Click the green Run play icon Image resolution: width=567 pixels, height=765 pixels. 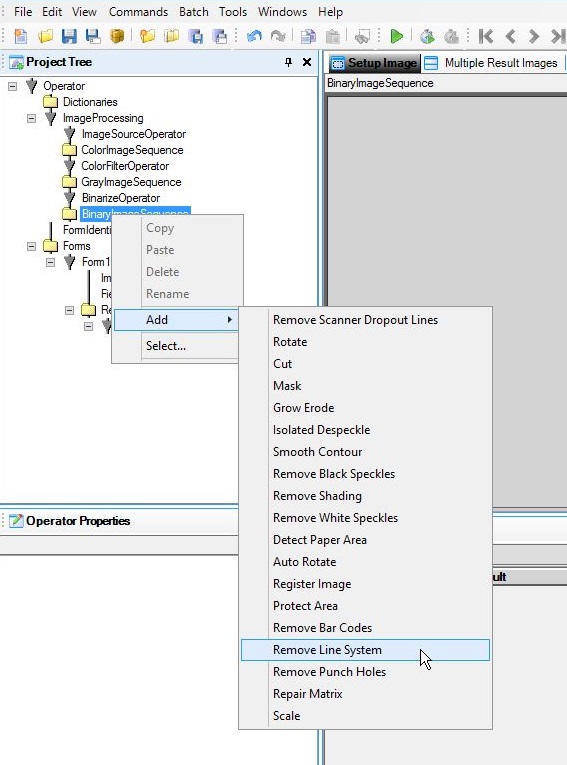click(397, 36)
